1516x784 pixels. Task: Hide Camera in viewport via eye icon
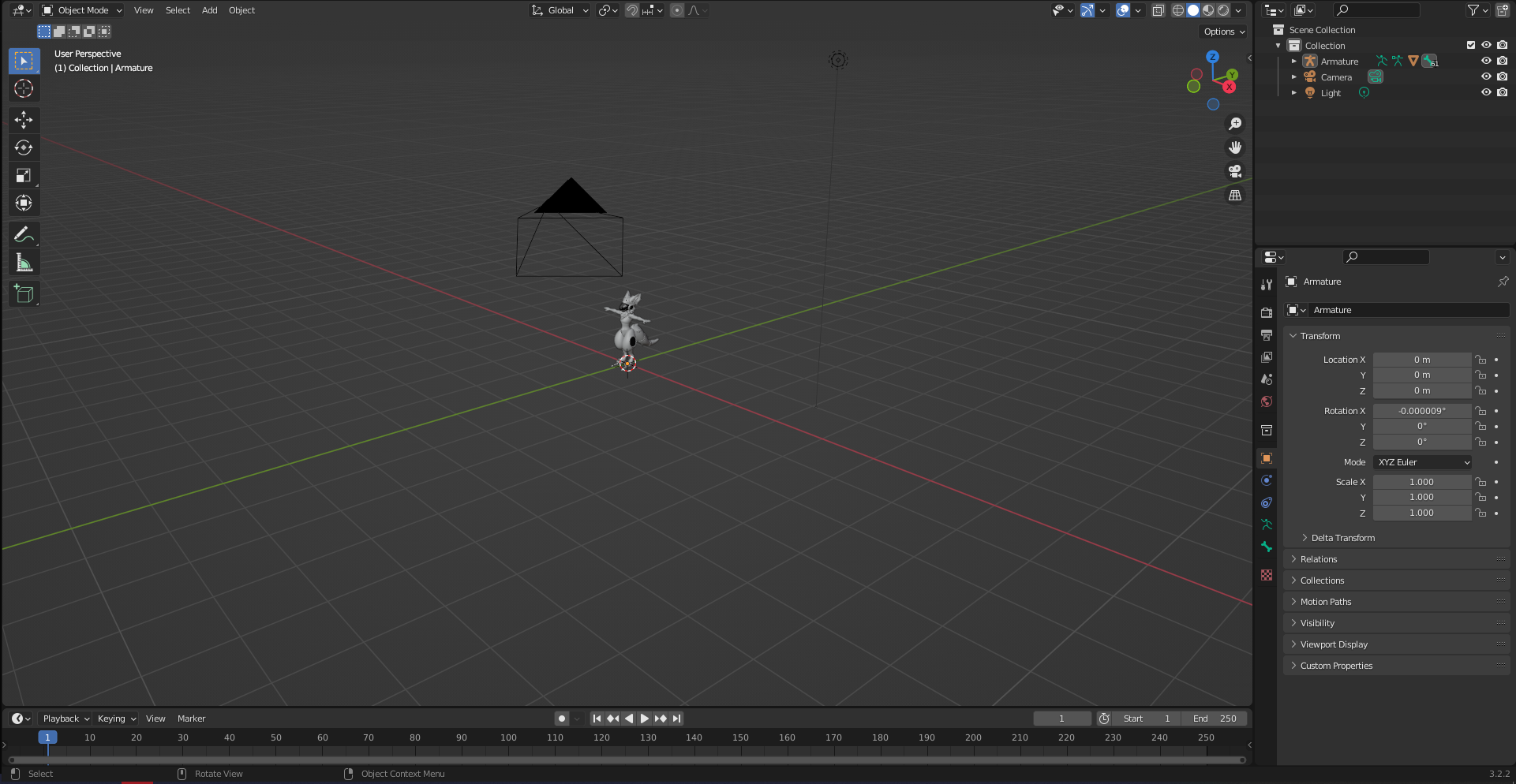1486,77
